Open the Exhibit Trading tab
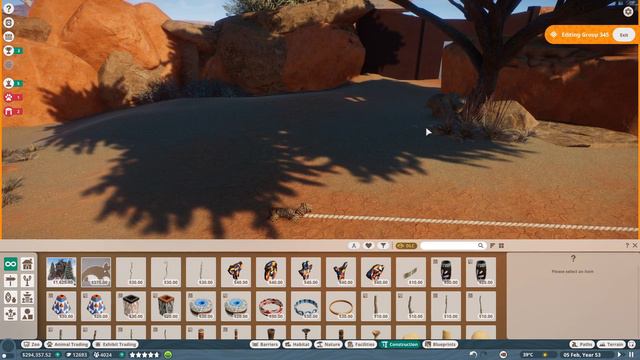Screen dimensions: 640x360 [x=116, y=344]
